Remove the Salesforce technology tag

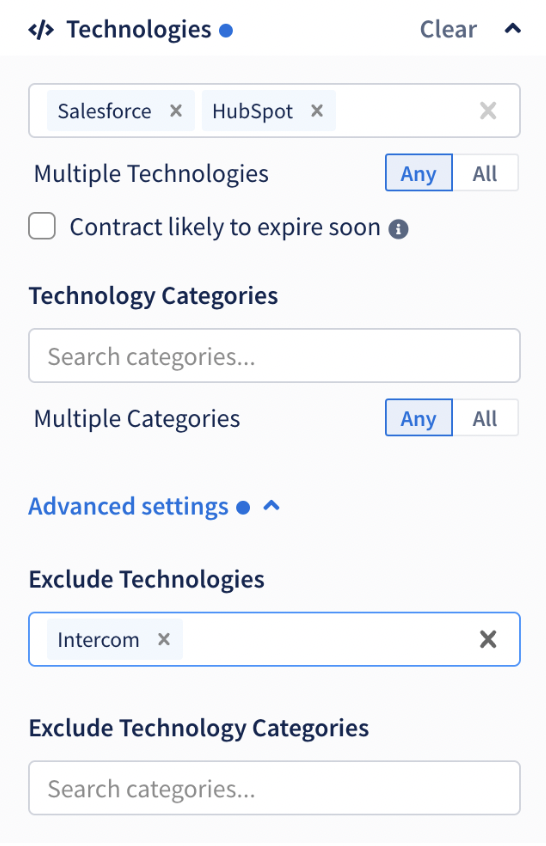click(x=176, y=111)
